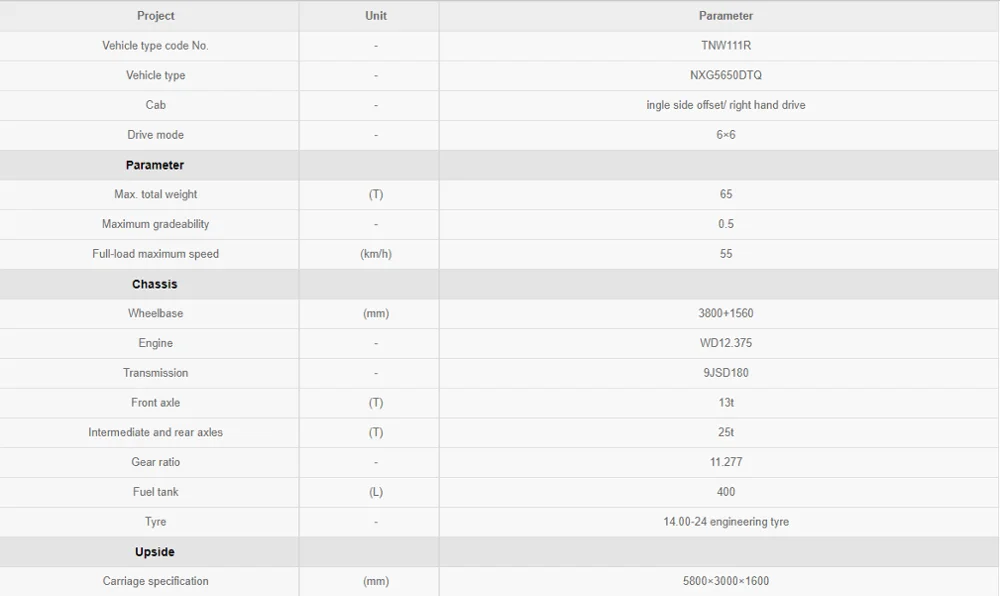Click the Drive mode row label

pyautogui.click(x=155, y=135)
